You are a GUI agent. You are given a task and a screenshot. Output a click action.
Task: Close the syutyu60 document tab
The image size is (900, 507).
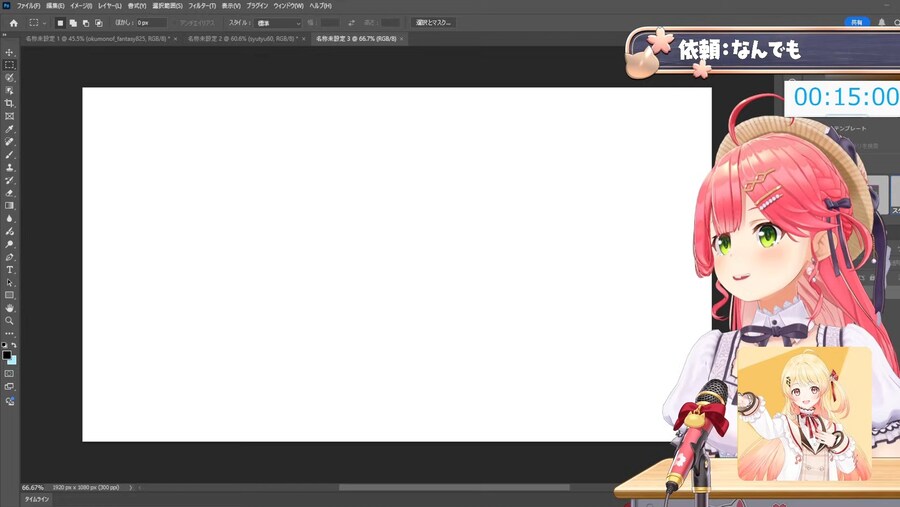[304, 39]
